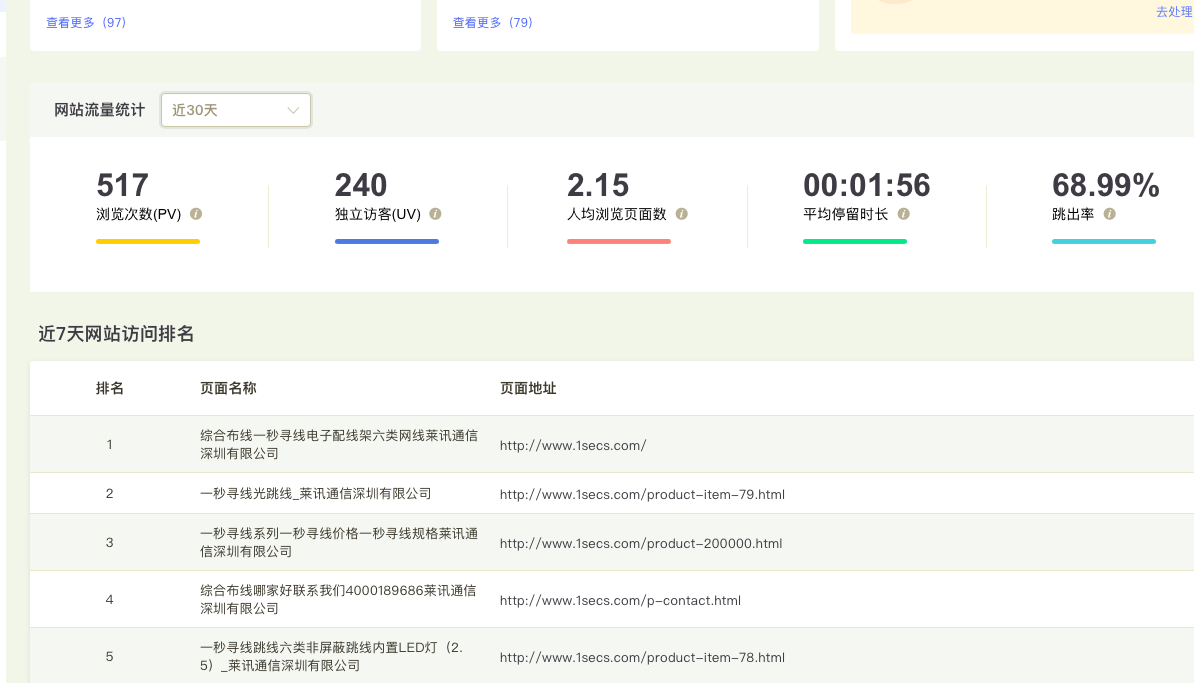Click info icon next to 跳出率
The image size is (1194, 683).
click(x=1109, y=214)
